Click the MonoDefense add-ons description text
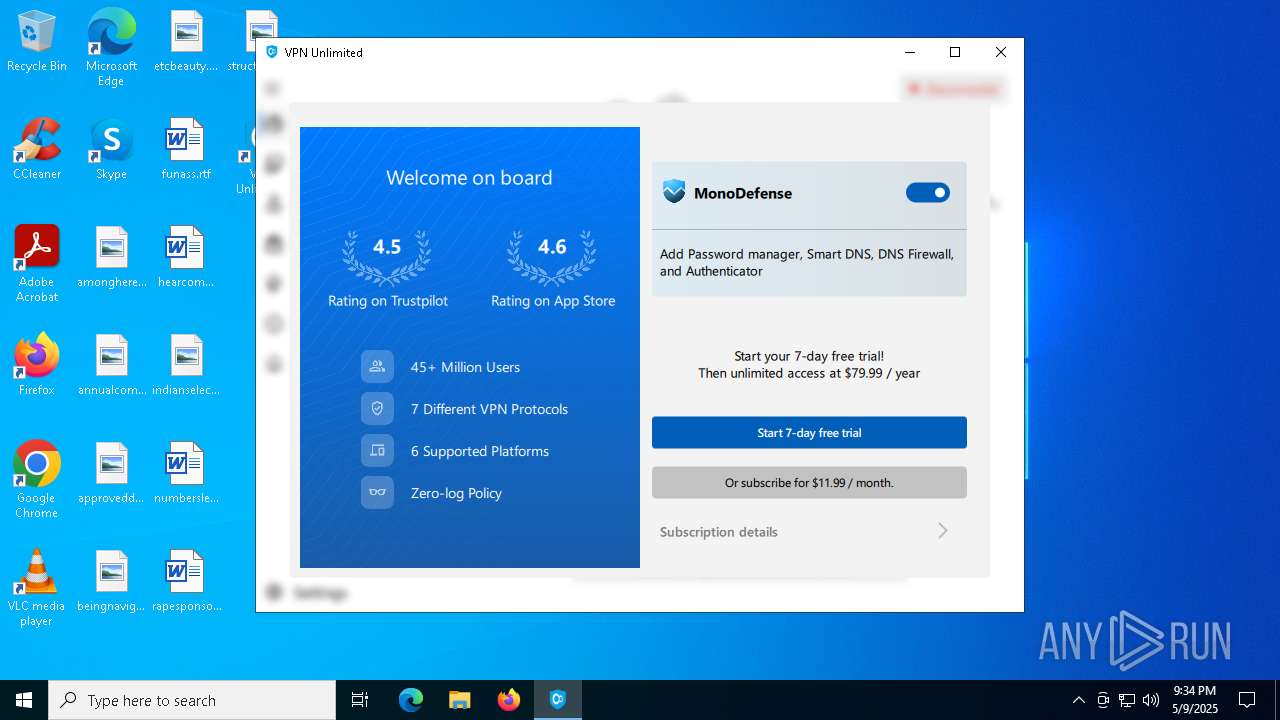 pos(807,263)
